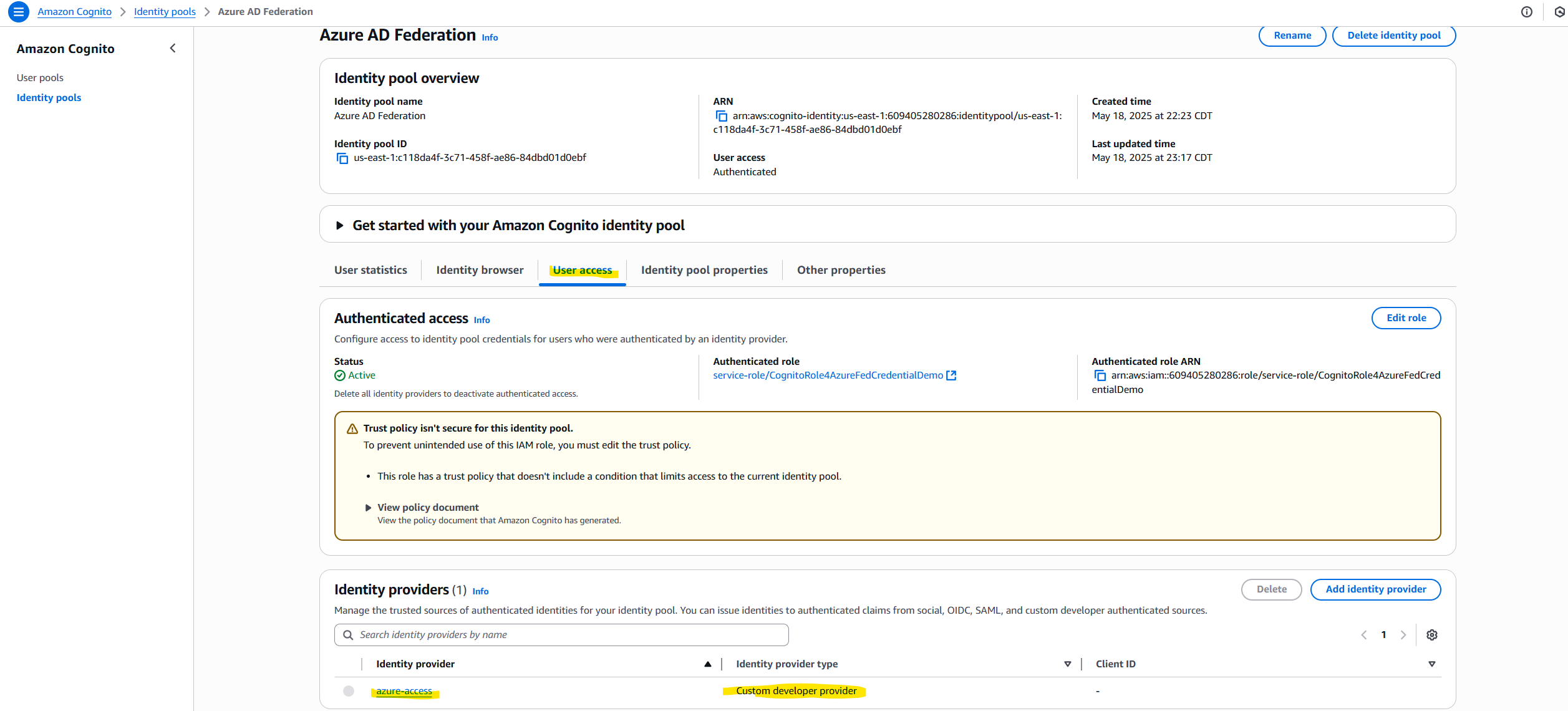Click the Edit role button
The width and height of the screenshot is (1568, 711).
pyautogui.click(x=1406, y=318)
